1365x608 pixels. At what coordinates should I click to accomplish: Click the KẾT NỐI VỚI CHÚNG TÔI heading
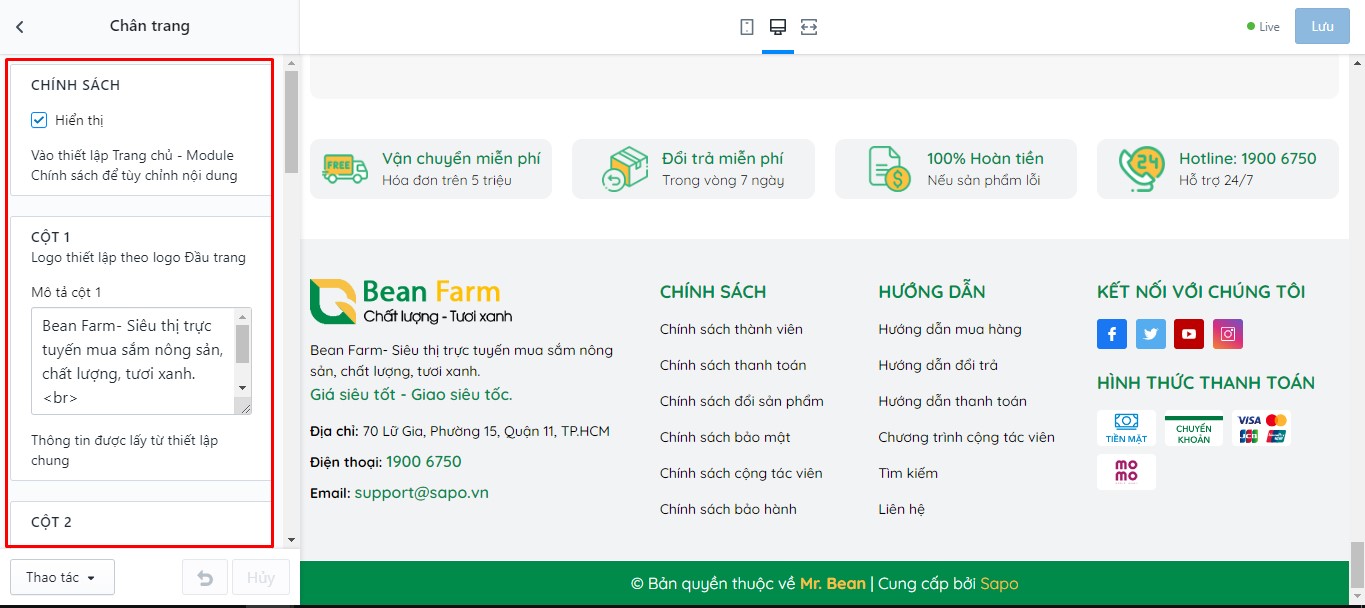(1201, 292)
